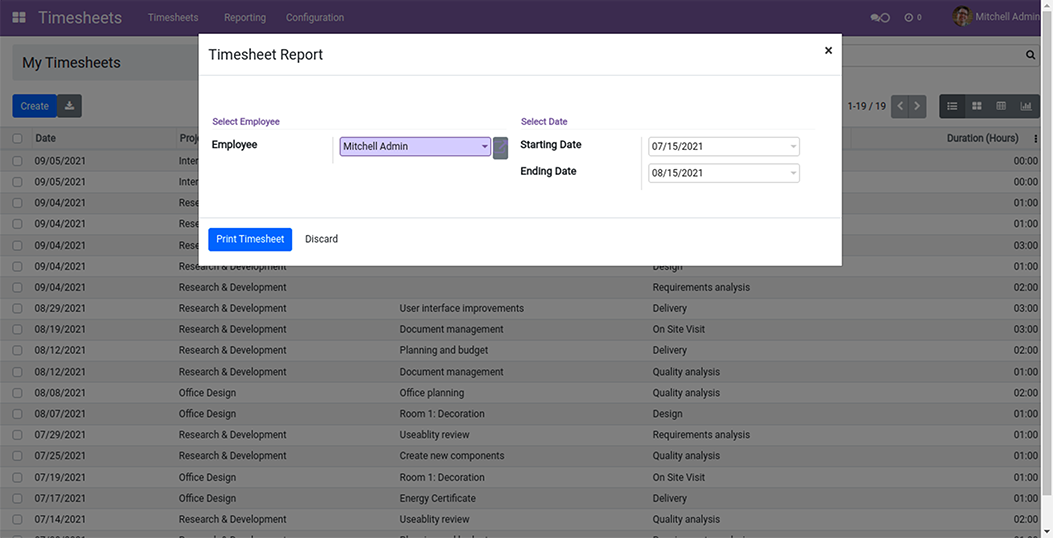The height and width of the screenshot is (538, 1053).
Task: Click the export download icon button
Action: (69, 105)
